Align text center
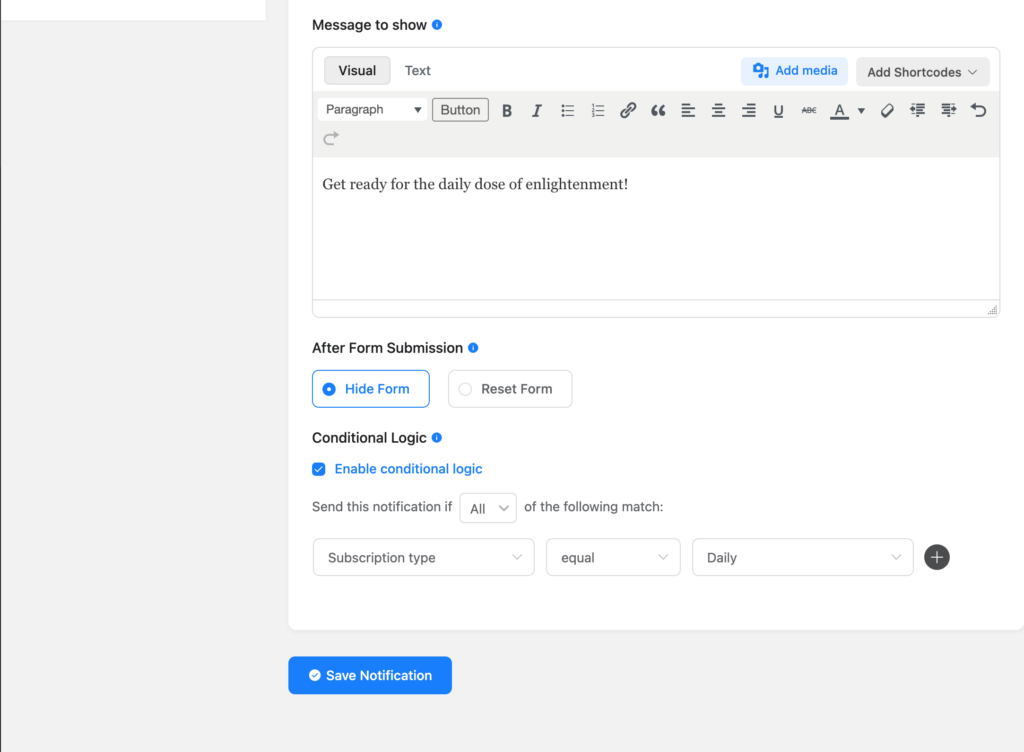The height and width of the screenshot is (752, 1024). (x=718, y=110)
